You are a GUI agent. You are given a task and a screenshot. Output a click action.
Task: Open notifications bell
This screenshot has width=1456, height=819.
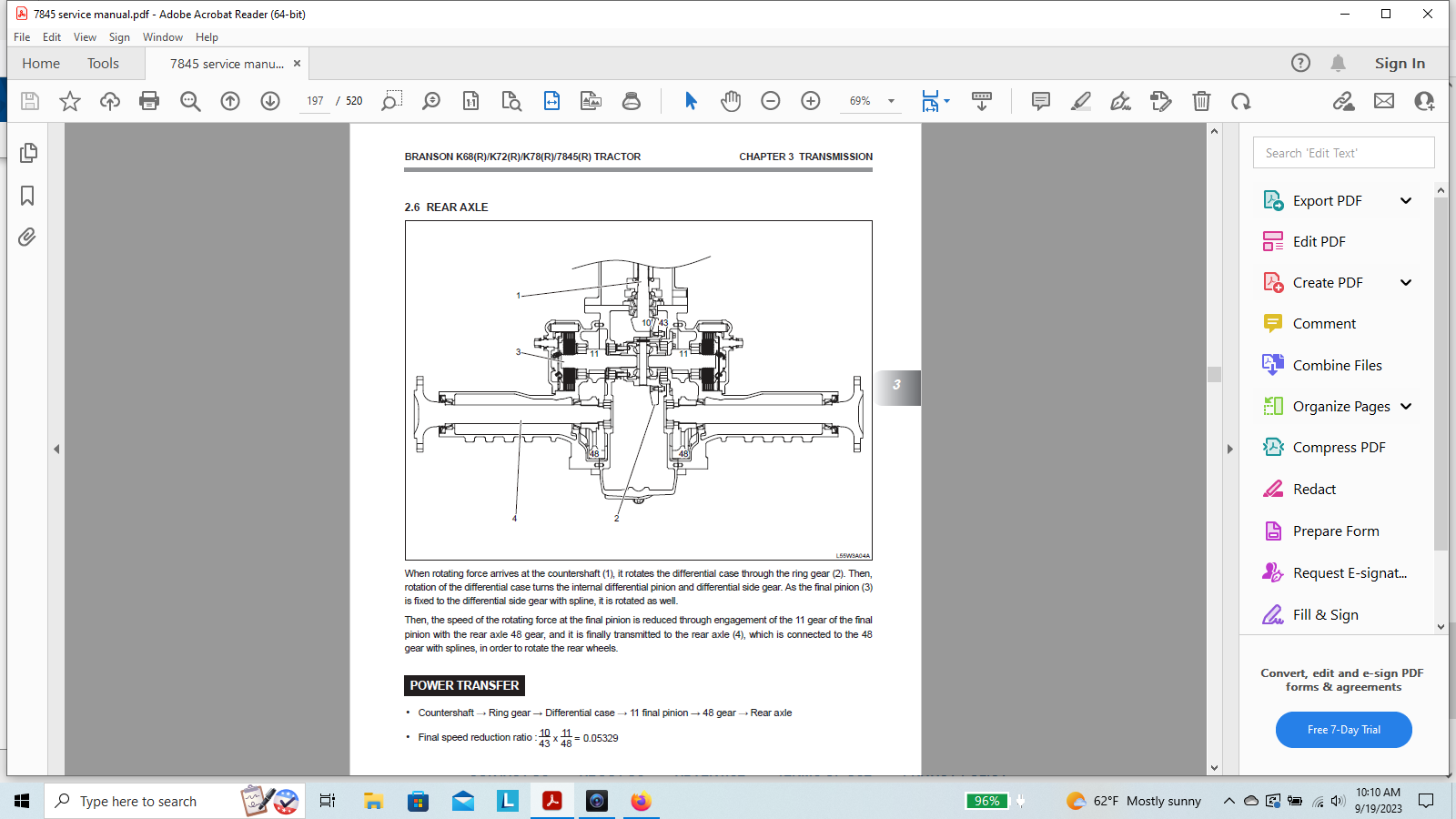pyautogui.click(x=1338, y=63)
